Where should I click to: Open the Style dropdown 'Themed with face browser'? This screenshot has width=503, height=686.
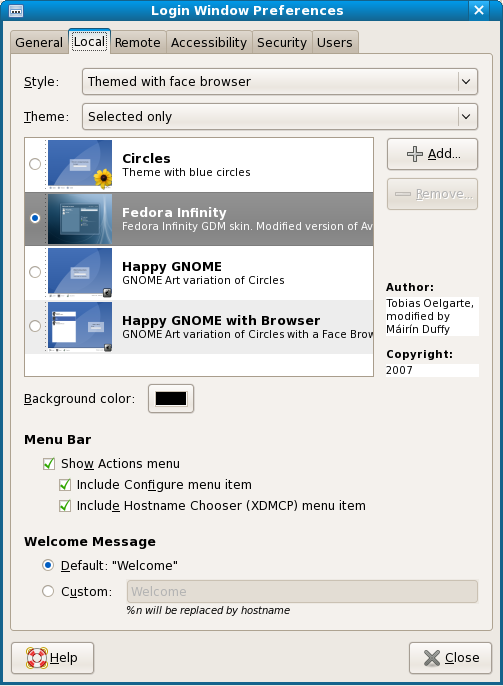(x=280, y=81)
